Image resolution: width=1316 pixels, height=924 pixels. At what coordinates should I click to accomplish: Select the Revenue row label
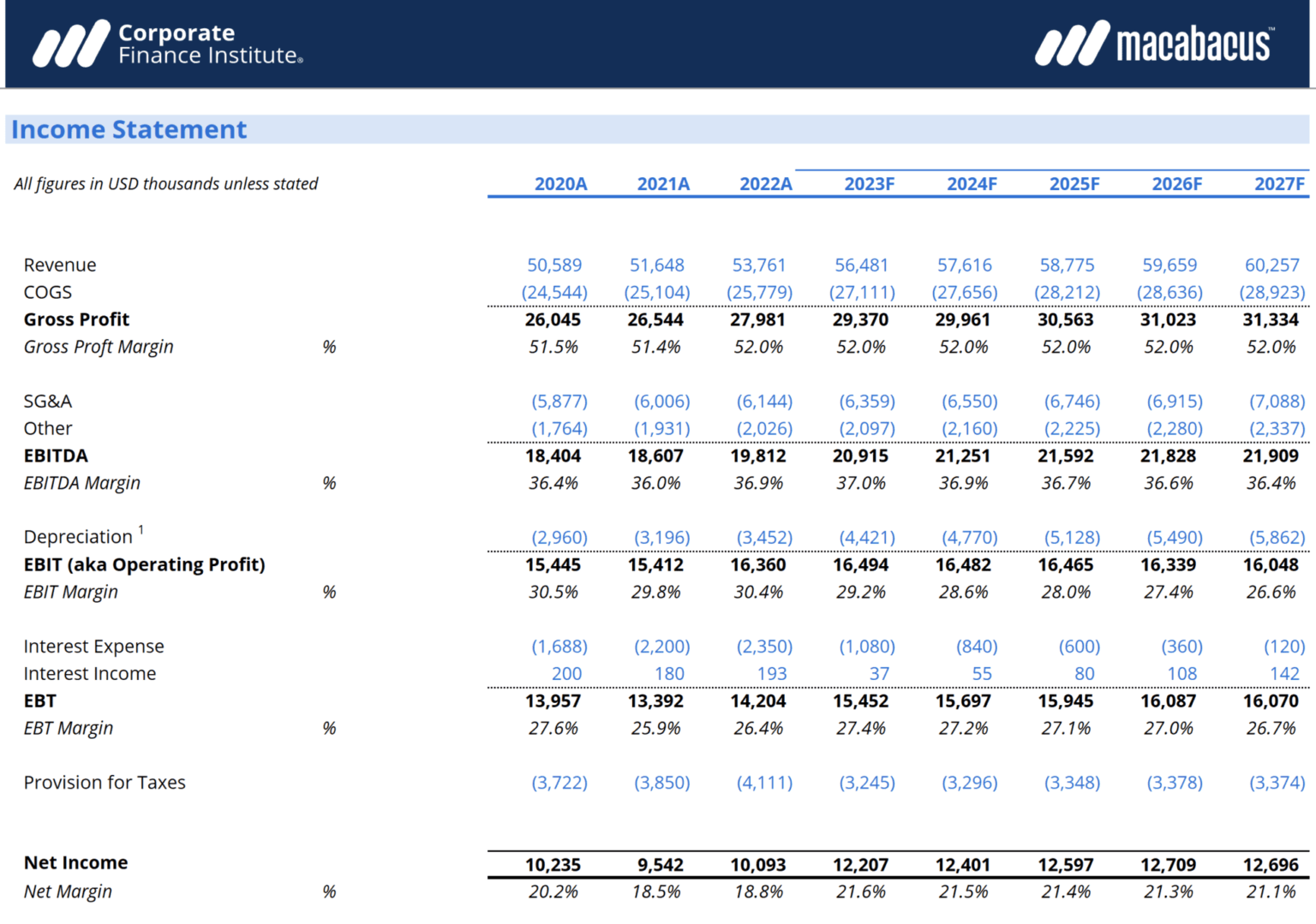tap(60, 265)
